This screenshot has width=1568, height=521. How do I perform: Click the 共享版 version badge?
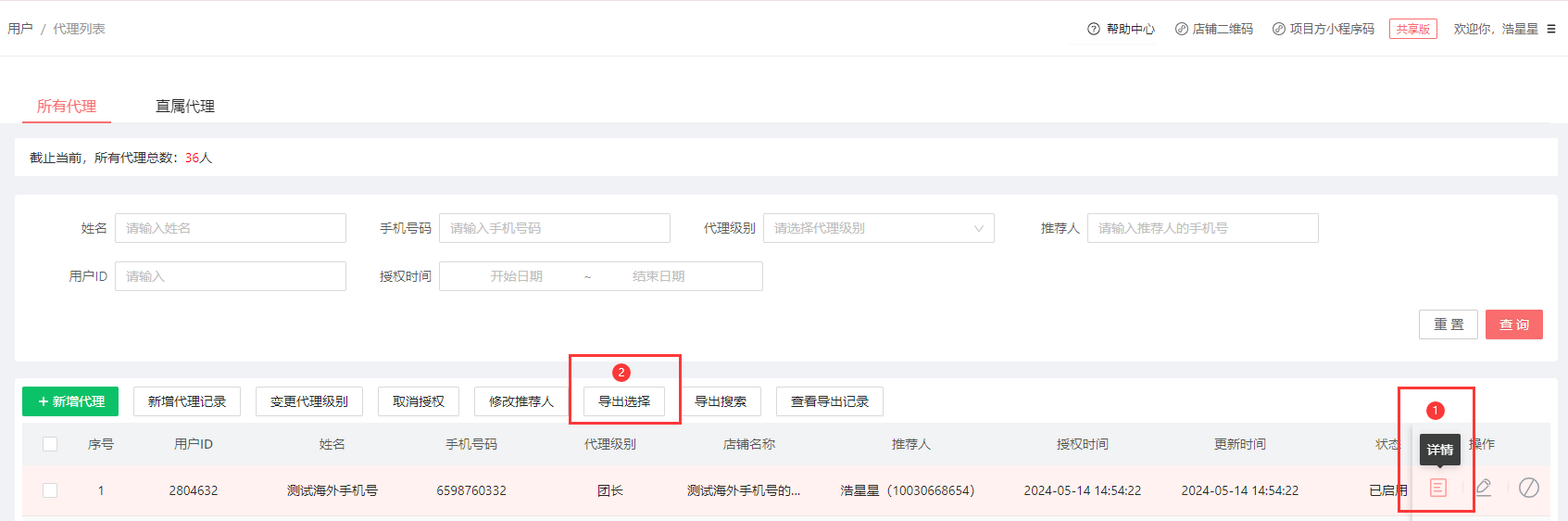point(1412,29)
